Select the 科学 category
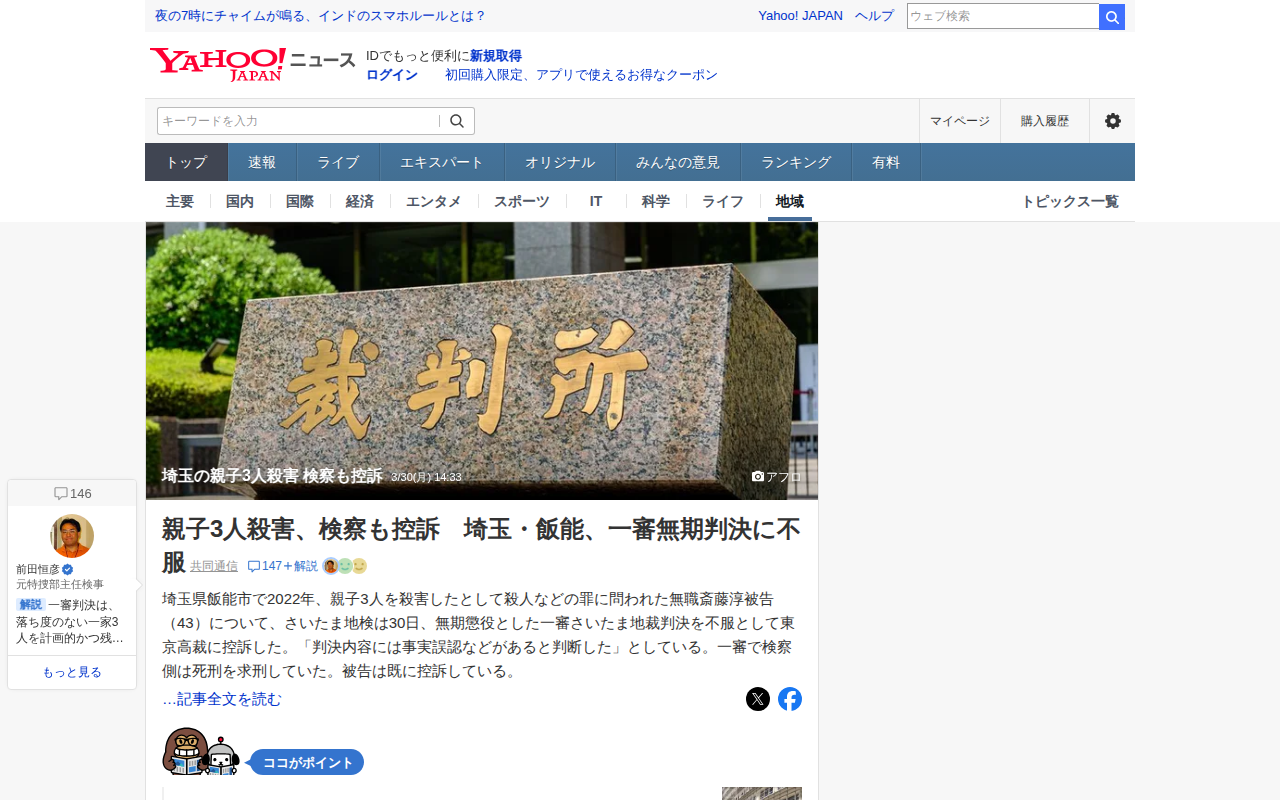The image size is (1280, 800). pyautogui.click(x=656, y=201)
